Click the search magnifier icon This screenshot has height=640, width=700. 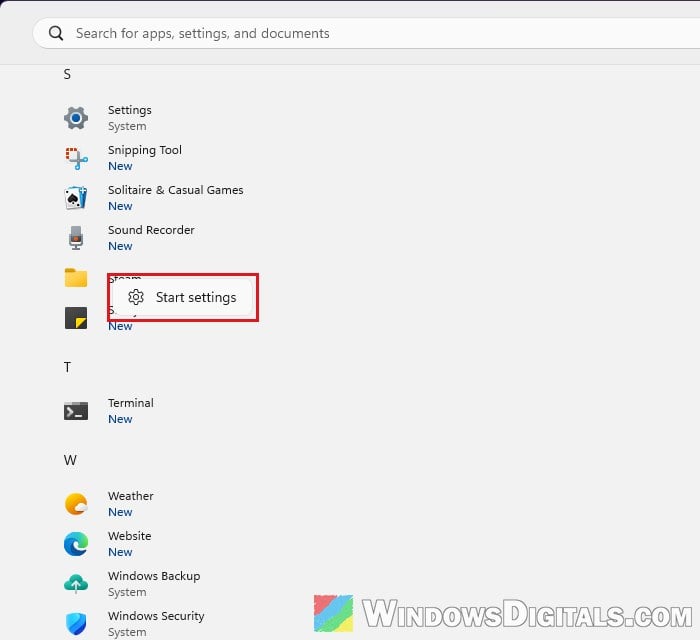56,33
